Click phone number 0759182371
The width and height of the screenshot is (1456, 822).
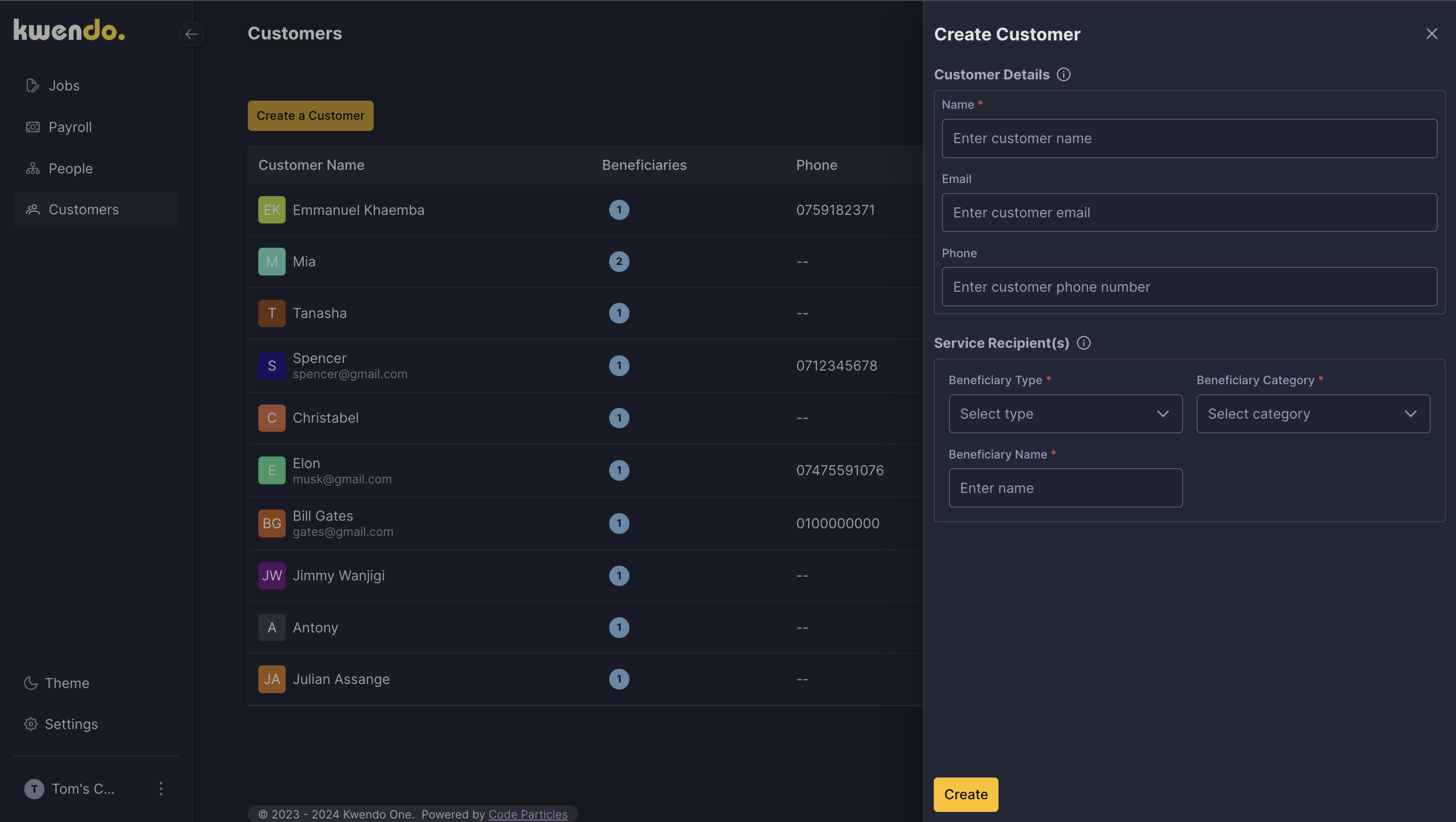[x=835, y=210]
